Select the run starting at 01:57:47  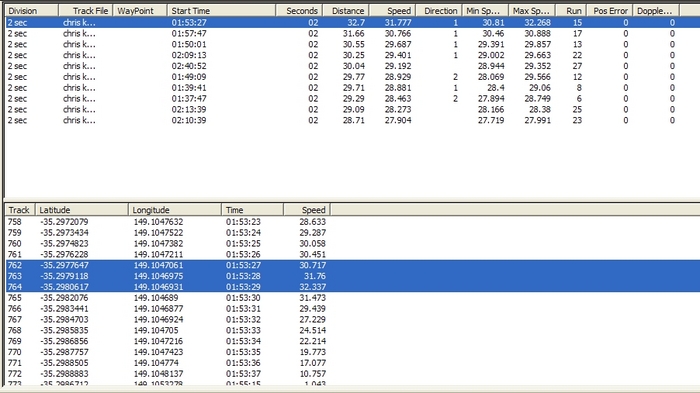pos(353,33)
